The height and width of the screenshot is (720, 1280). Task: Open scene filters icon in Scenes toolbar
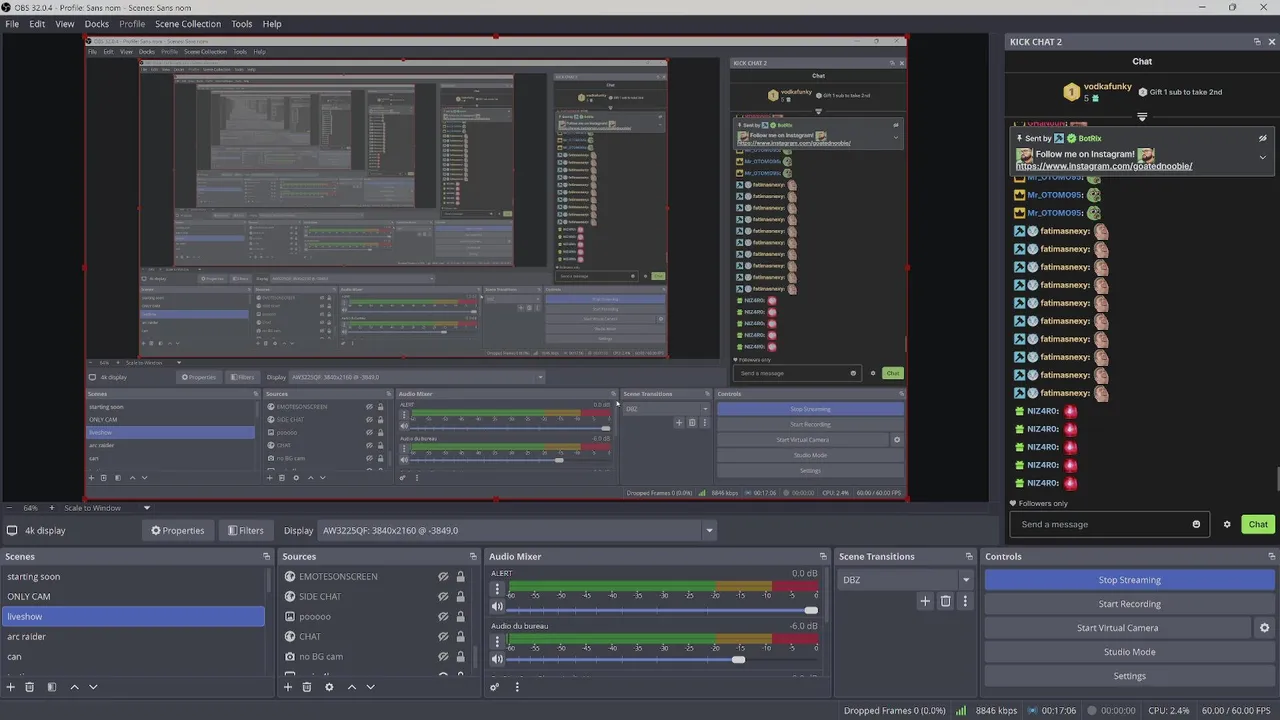tap(52, 687)
